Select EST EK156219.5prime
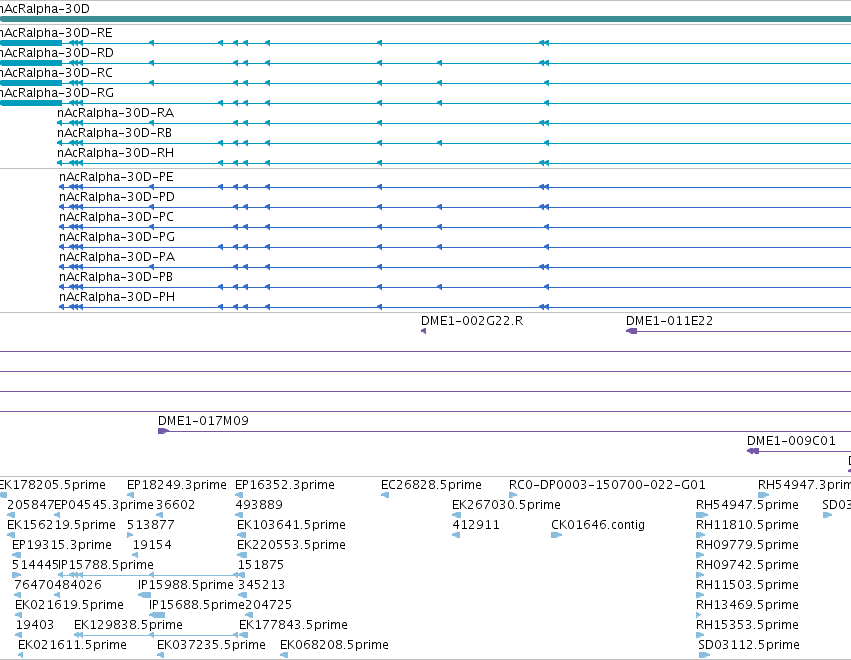 coord(61,525)
